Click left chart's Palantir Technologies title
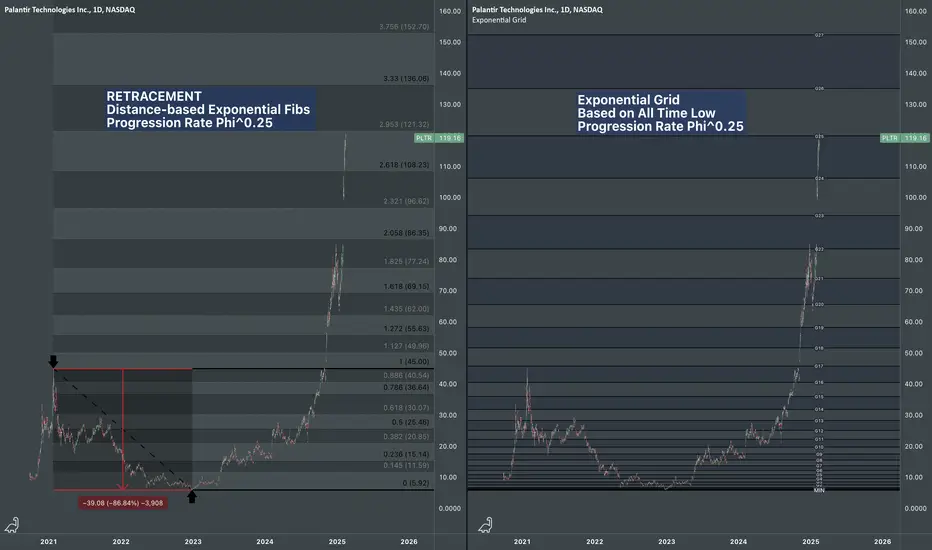Image resolution: width=932 pixels, height=550 pixels. click(70, 10)
